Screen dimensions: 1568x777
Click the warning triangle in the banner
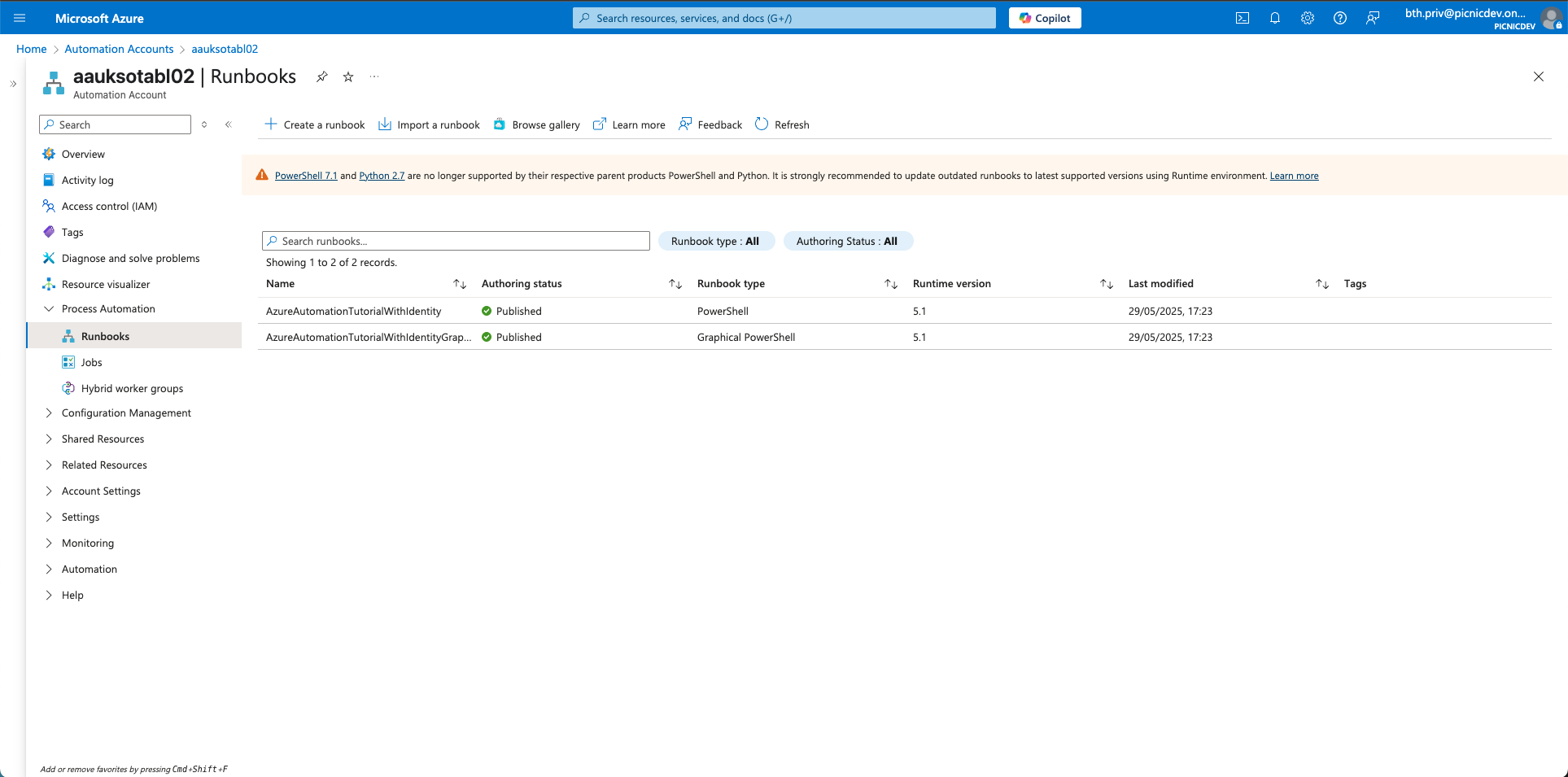(262, 175)
